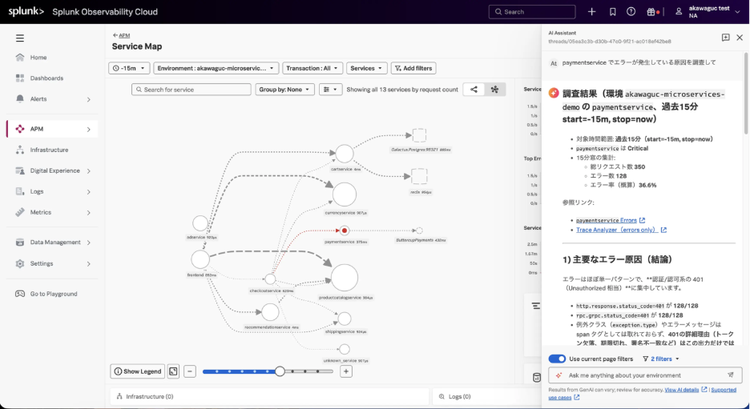
Task: Open the Transaction: All dropdown
Action: click(x=312, y=68)
